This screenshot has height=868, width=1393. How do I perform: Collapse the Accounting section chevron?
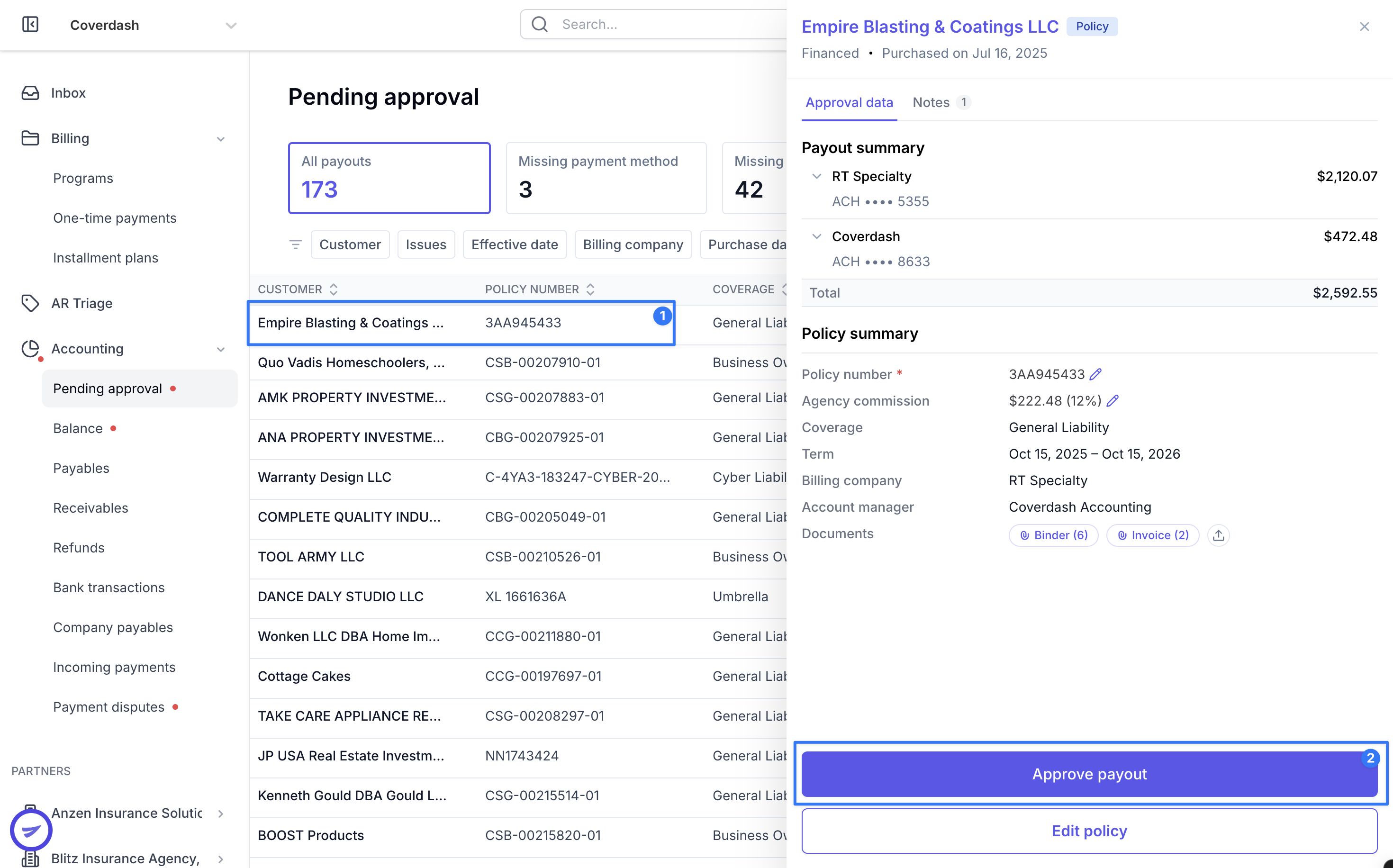coord(221,349)
